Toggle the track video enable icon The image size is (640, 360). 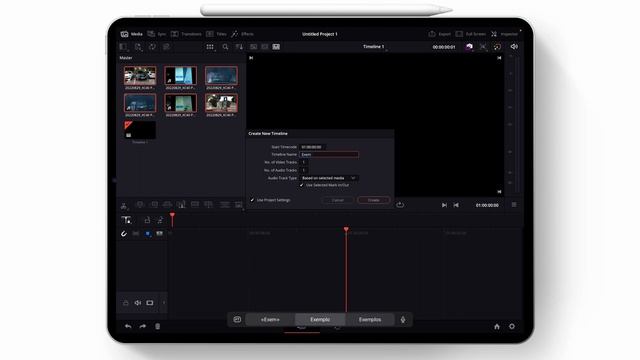[150, 303]
